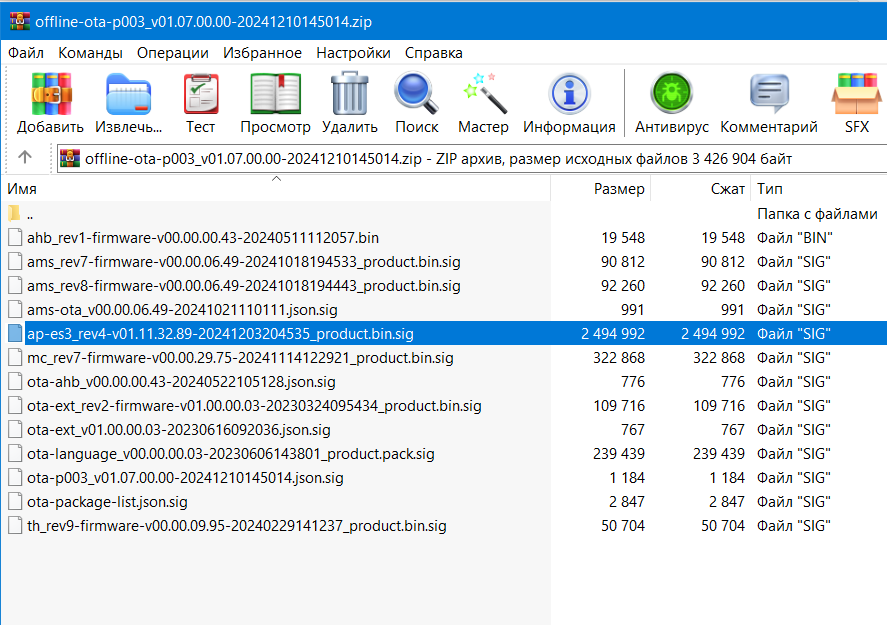Click the Добавить (Add) toolbar icon
This screenshot has height=625, width=887.
pos(51,94)
